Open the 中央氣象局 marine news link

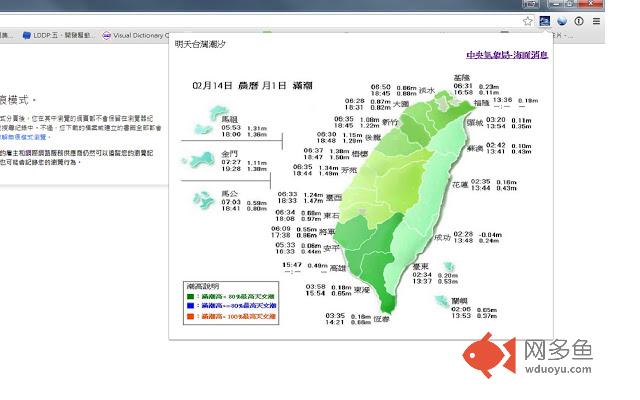pyautogui.click(x=507, y=55)
